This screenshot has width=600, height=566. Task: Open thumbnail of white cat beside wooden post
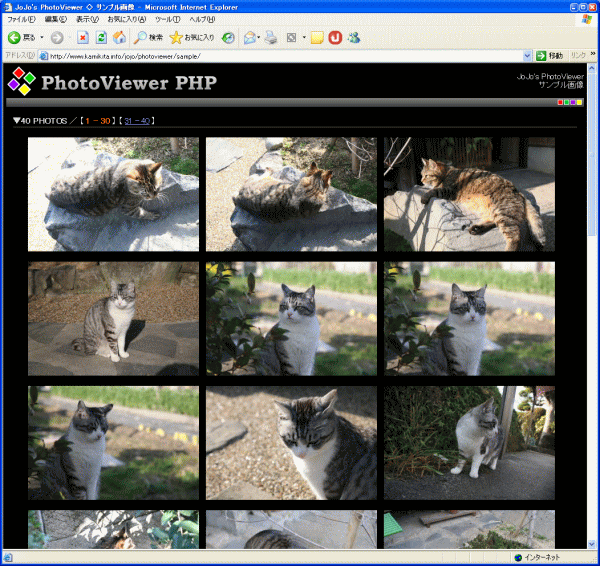click(469, 443)
